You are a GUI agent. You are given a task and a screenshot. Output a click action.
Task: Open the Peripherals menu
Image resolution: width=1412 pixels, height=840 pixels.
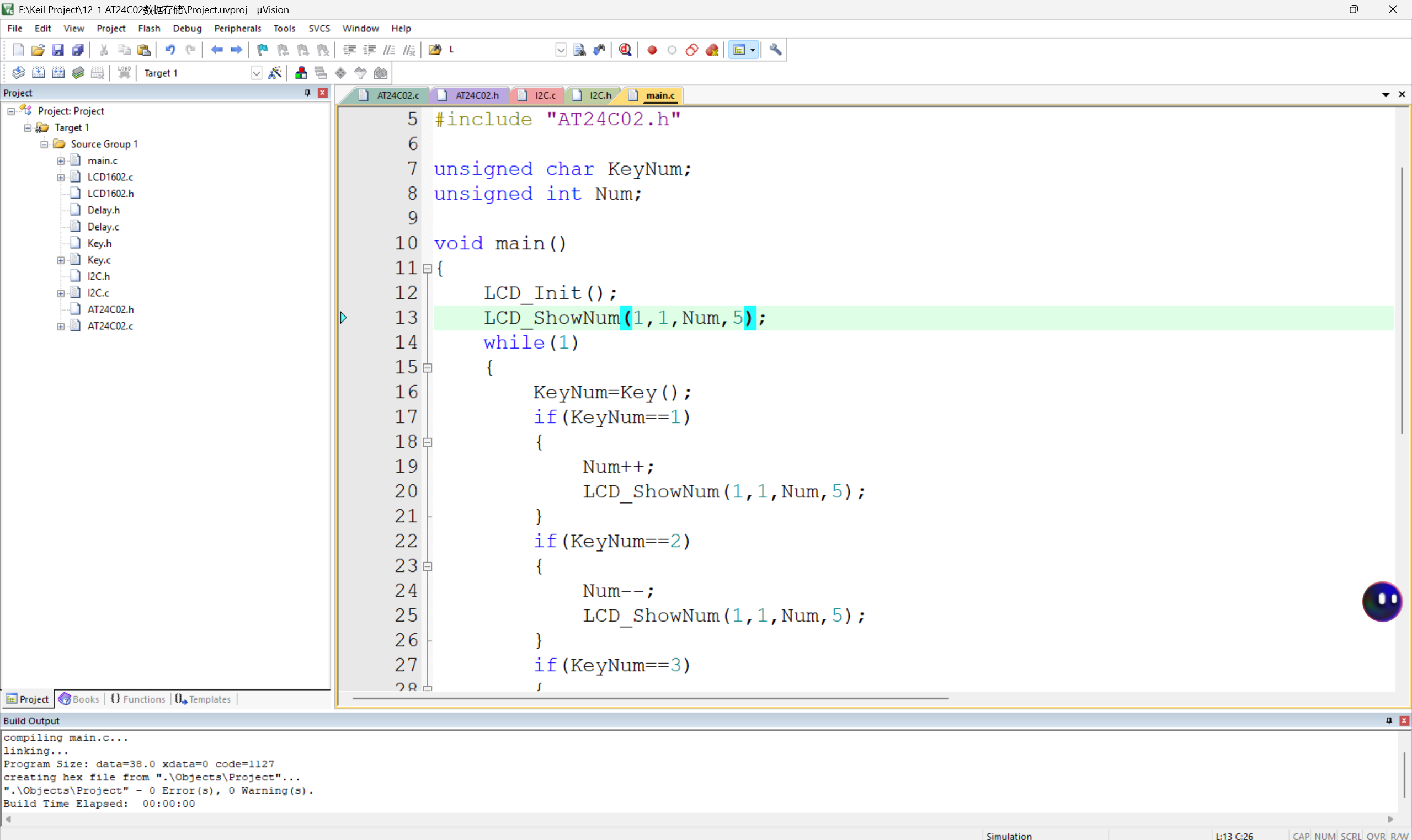[x=237, y=28]
